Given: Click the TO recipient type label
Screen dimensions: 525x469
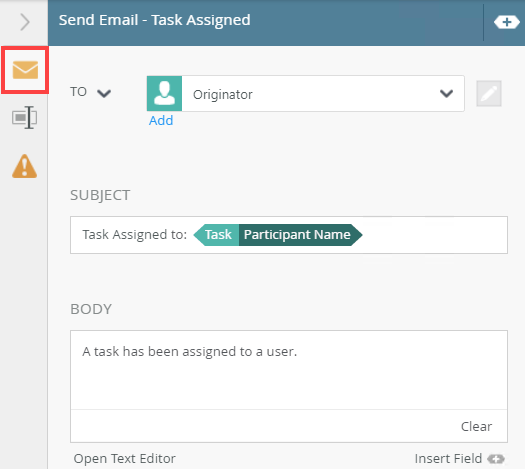Looking at the screenshot, I should 78,92.
